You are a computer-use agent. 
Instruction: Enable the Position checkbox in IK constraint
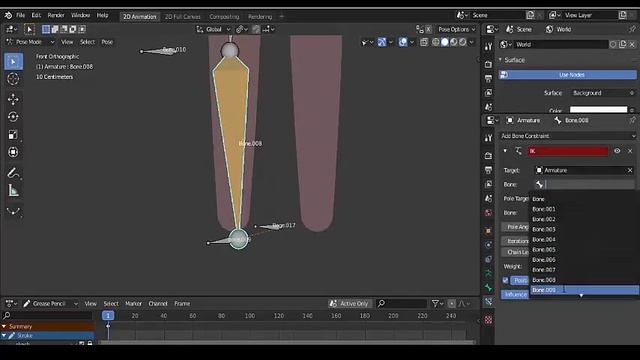tap(506, 280)
